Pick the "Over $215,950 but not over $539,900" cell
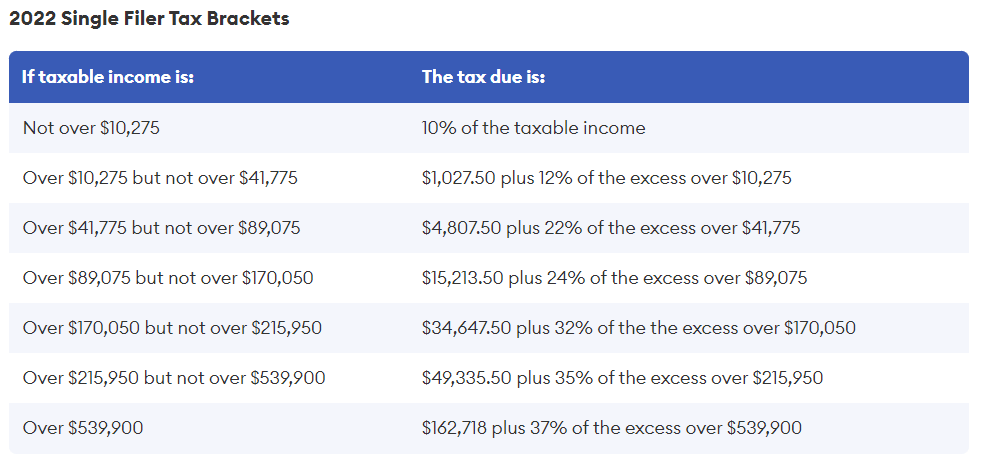Screen dimensions: 982x460 (x=174, y=378)
